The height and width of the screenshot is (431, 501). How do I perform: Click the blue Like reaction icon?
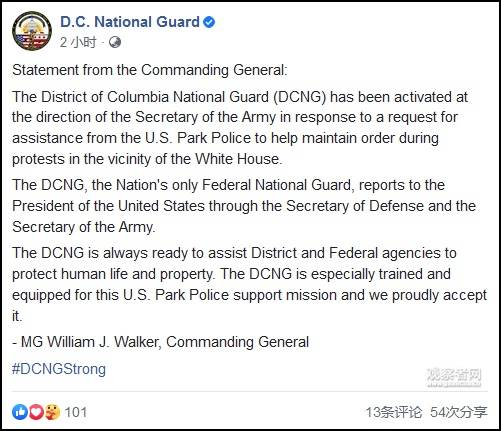[x=20, y=412]
